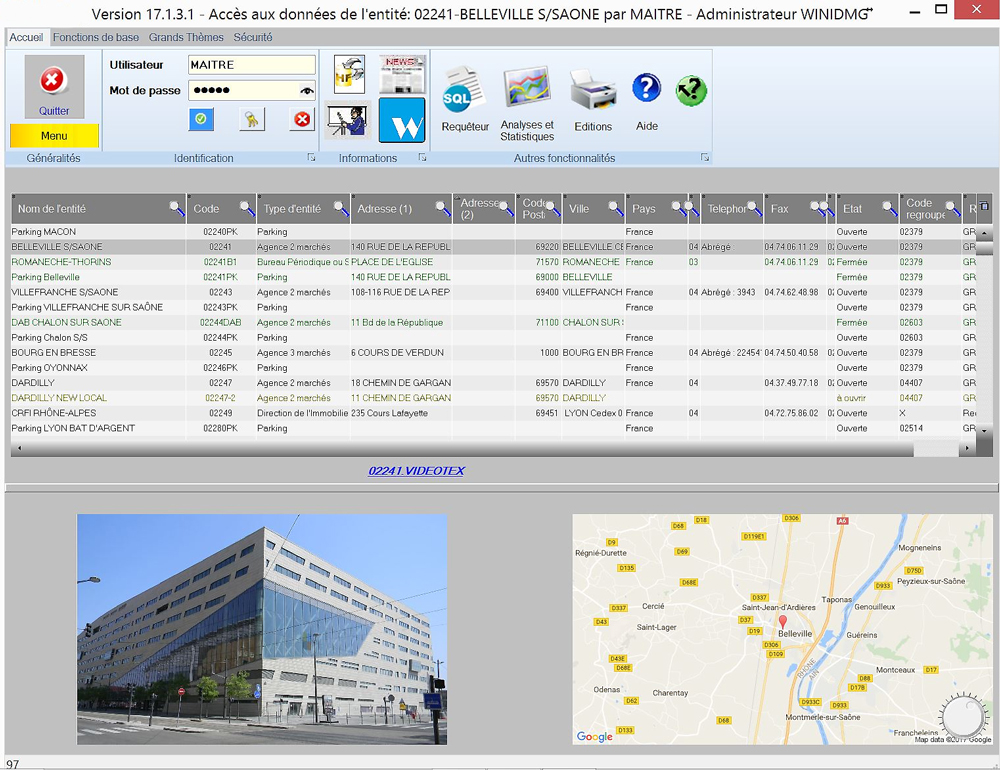Open Analyses et Statistiques

[x=527, y=90]
